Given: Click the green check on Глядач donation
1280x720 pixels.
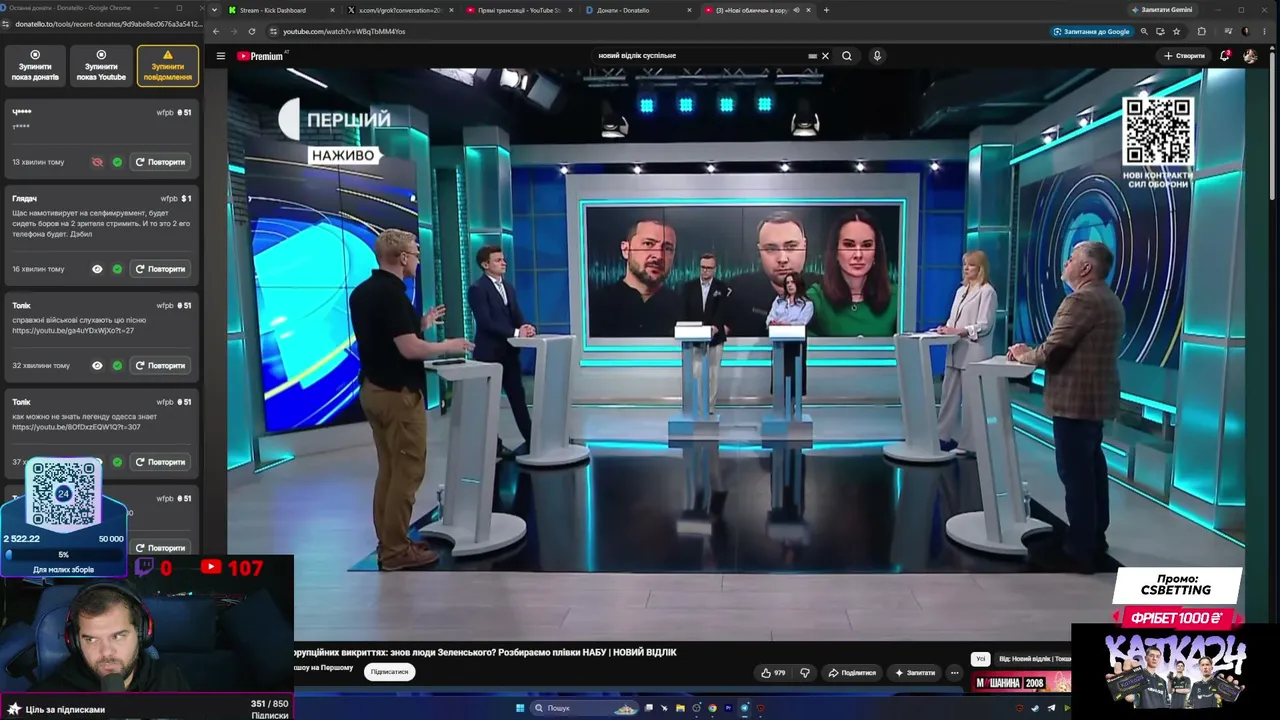Looking at the screenshot, I should 117,269.
